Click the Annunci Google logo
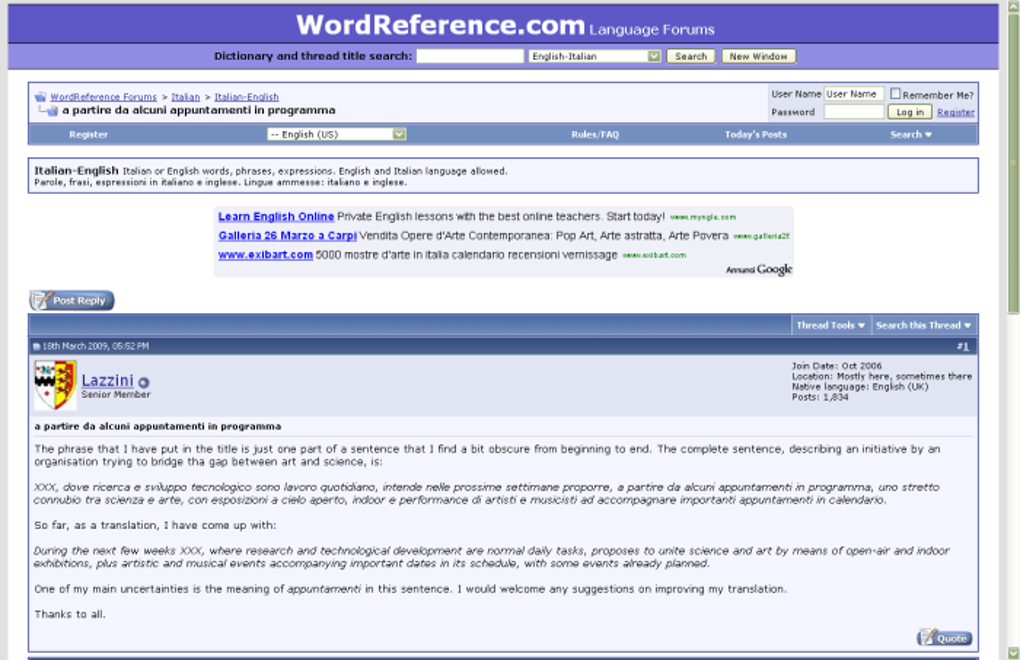The height and width of the screenshot is (660, 1020). [759, 269]
